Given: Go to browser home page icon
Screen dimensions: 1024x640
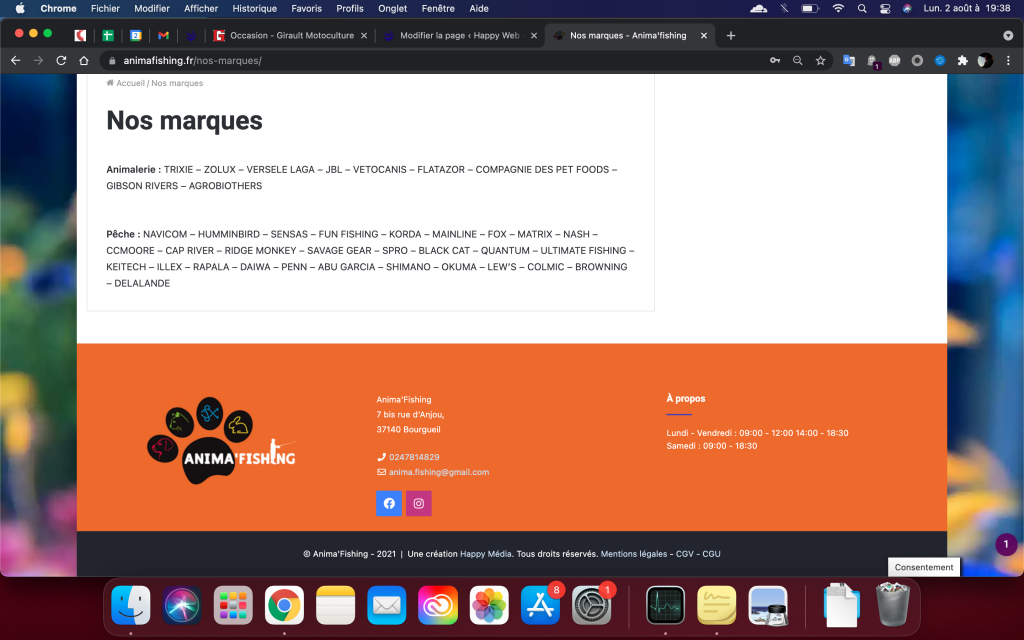Looking at the screenshot, I should click(x=84, y=60).
